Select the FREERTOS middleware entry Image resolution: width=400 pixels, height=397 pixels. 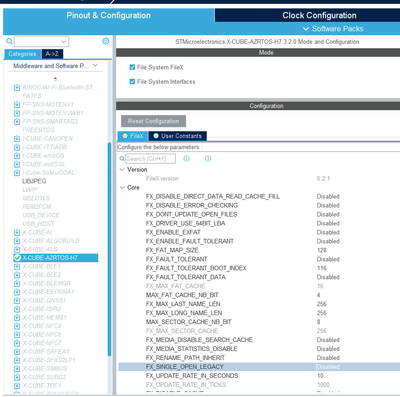click(38, 130)
